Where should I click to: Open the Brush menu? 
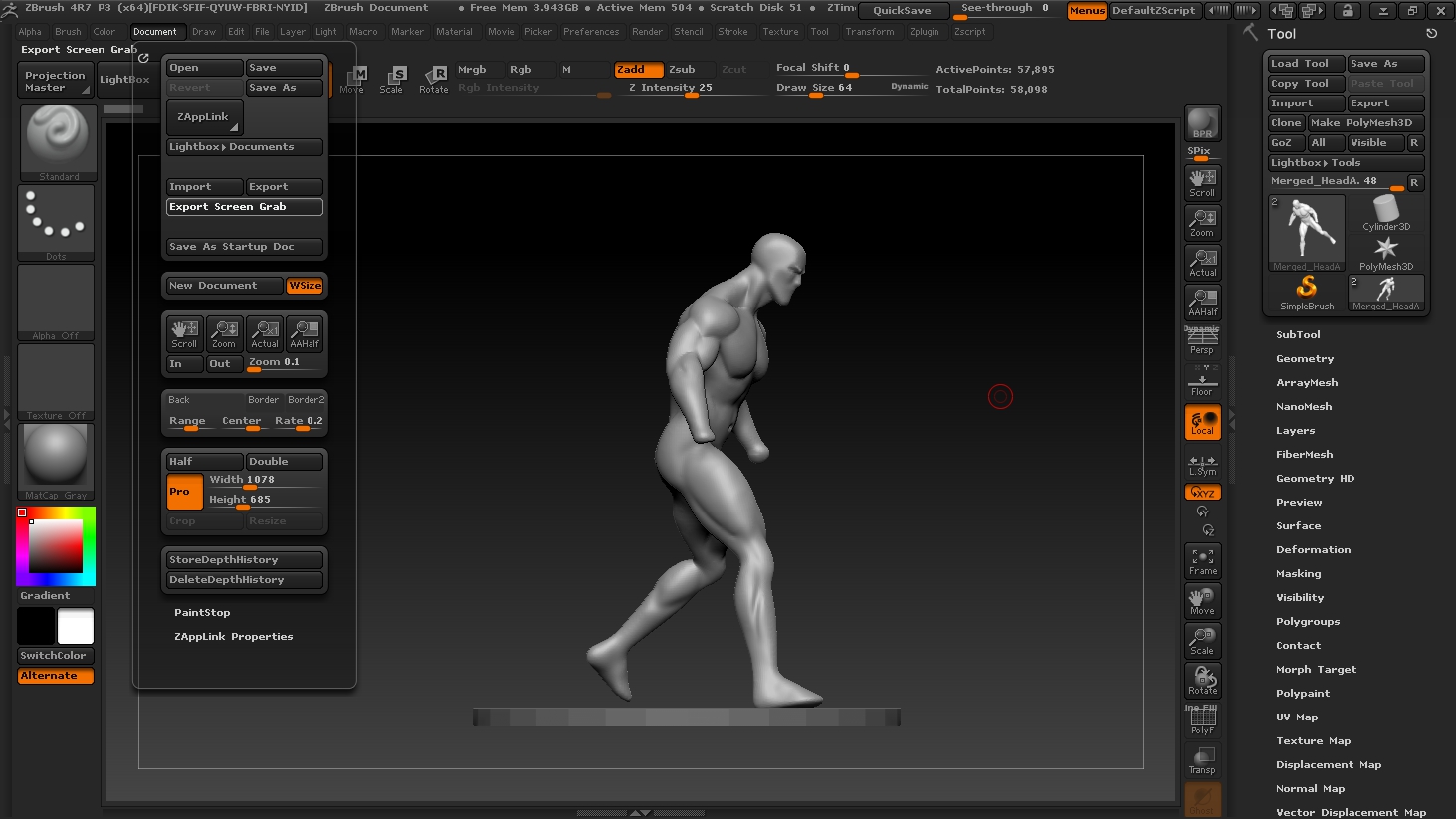tap(68, 32)
